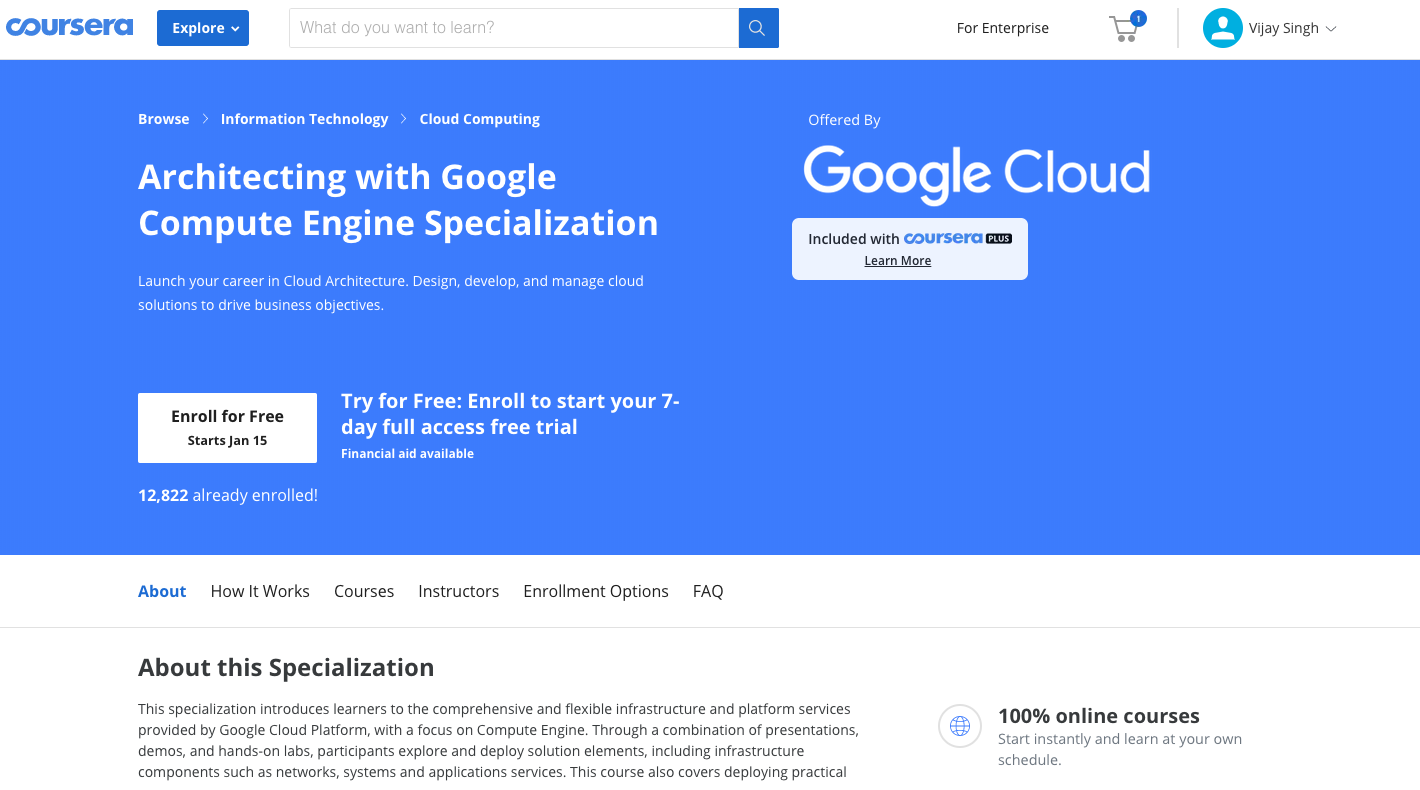The height and width of the screenshot is (790, 1420).
Task: Open the Enrollment Options tab
Action: coord(596,591)
